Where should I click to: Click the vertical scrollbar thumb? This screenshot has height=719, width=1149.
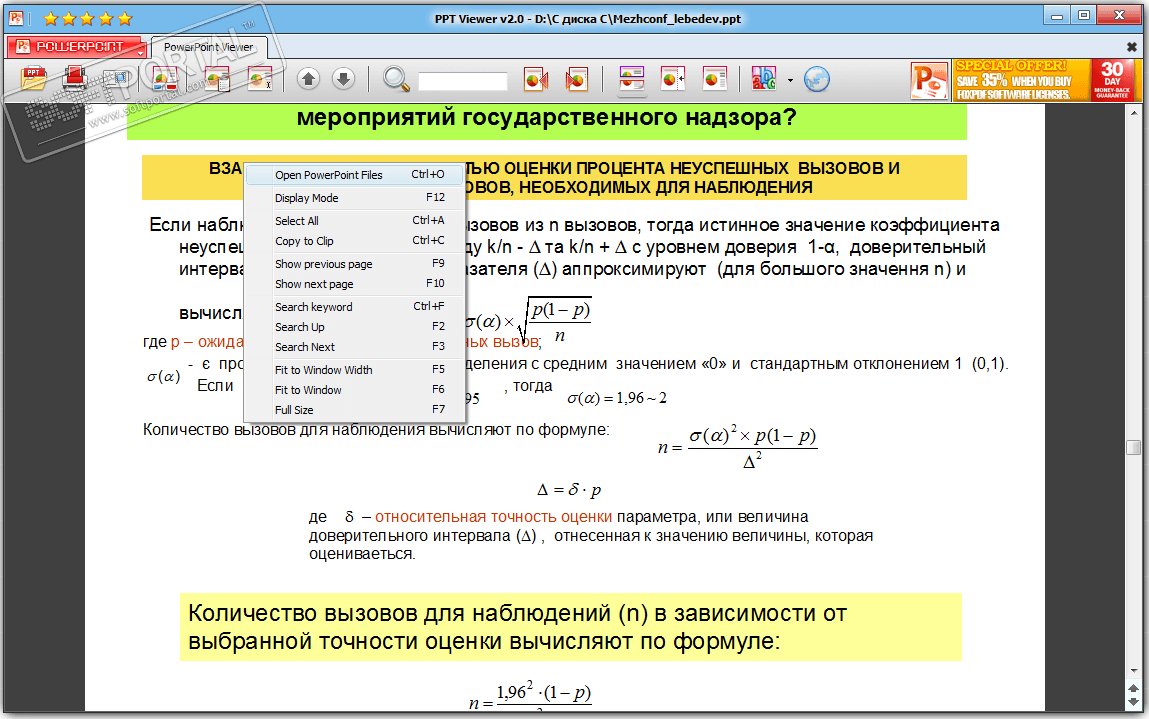(1134, 447)
